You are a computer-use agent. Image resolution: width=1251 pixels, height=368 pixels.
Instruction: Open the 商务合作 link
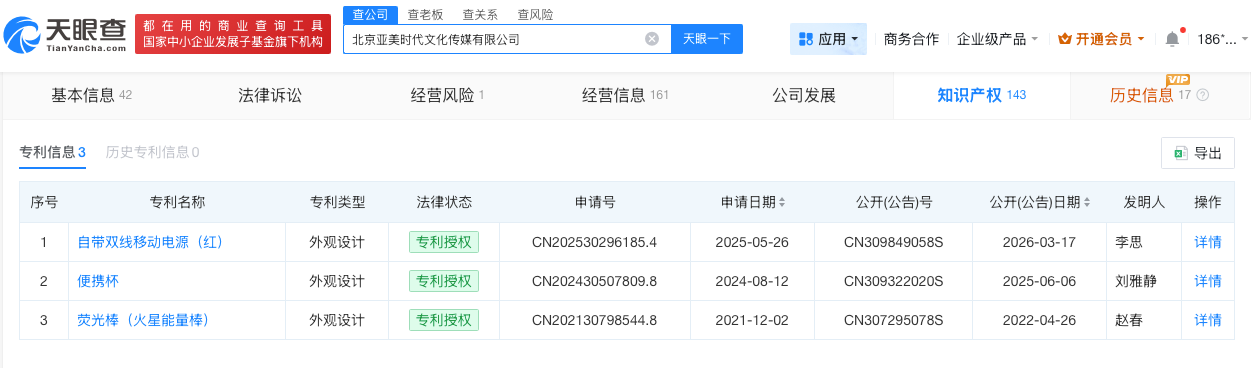click(x=911, y=39)
